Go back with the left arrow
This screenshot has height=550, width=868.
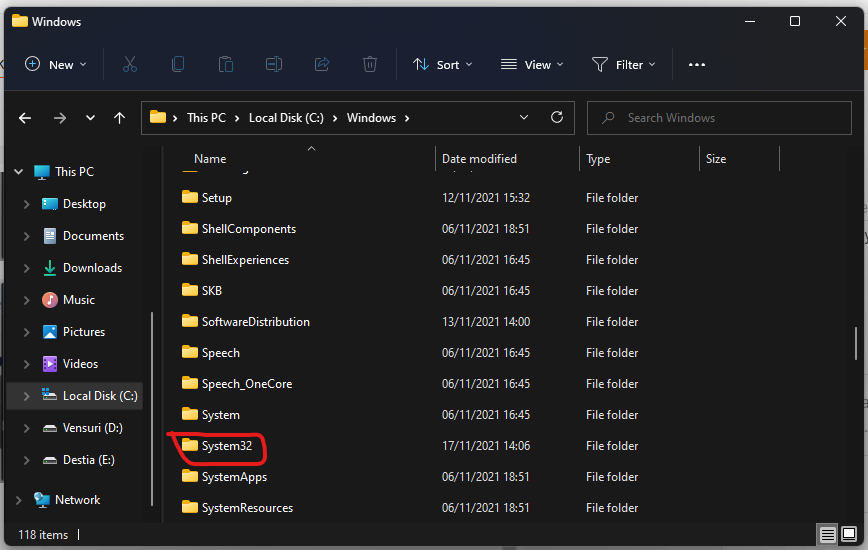25,118
